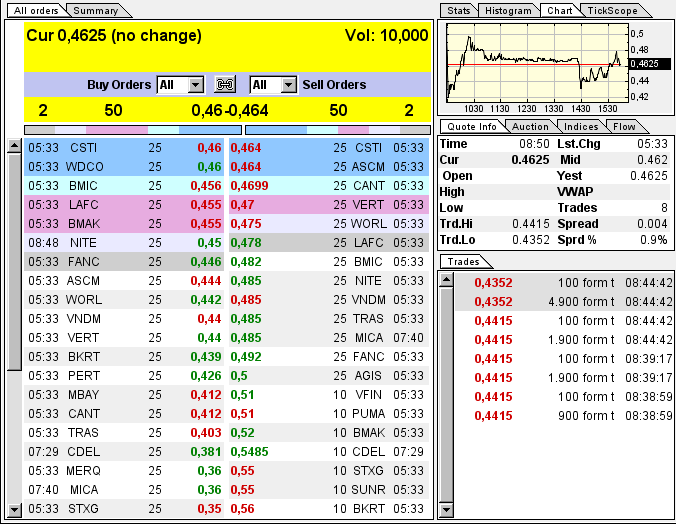The image size is (676, 525).
Task: Open the Histogram tab
Action: (x=508, y=11)
